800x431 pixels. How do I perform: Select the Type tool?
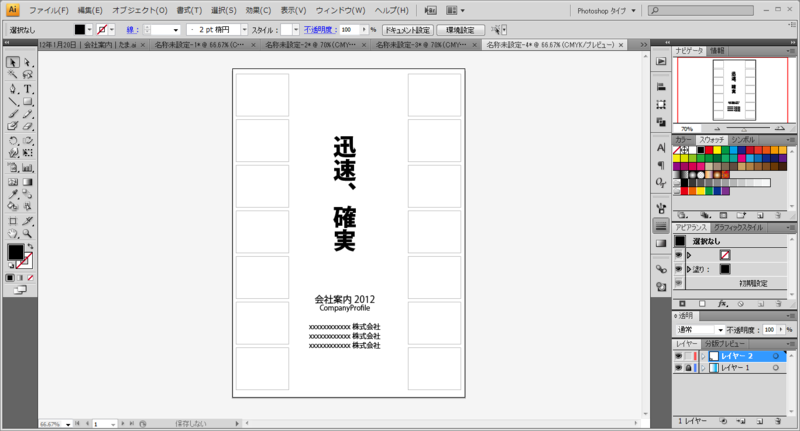point(28,89)
